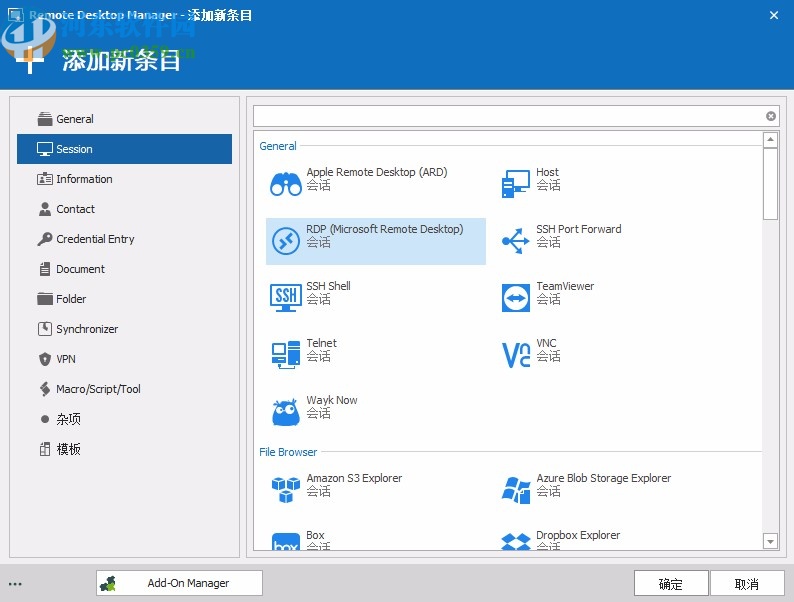
Task: Click the Contact person icon
Action: pyautogui.click(x=45, y=209)
